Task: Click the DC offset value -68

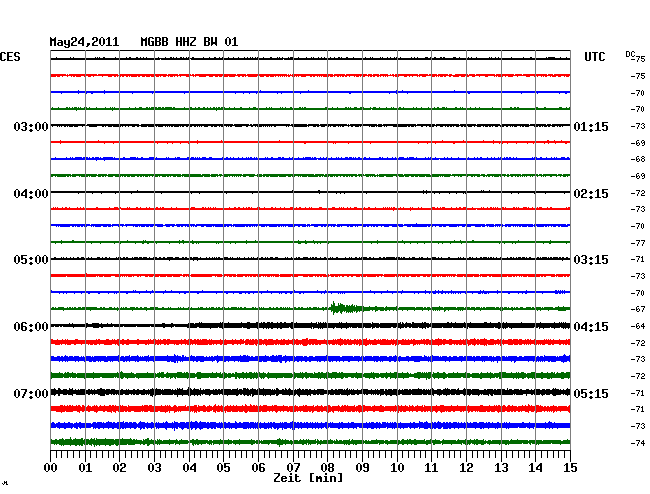Action: click(638, 159)
